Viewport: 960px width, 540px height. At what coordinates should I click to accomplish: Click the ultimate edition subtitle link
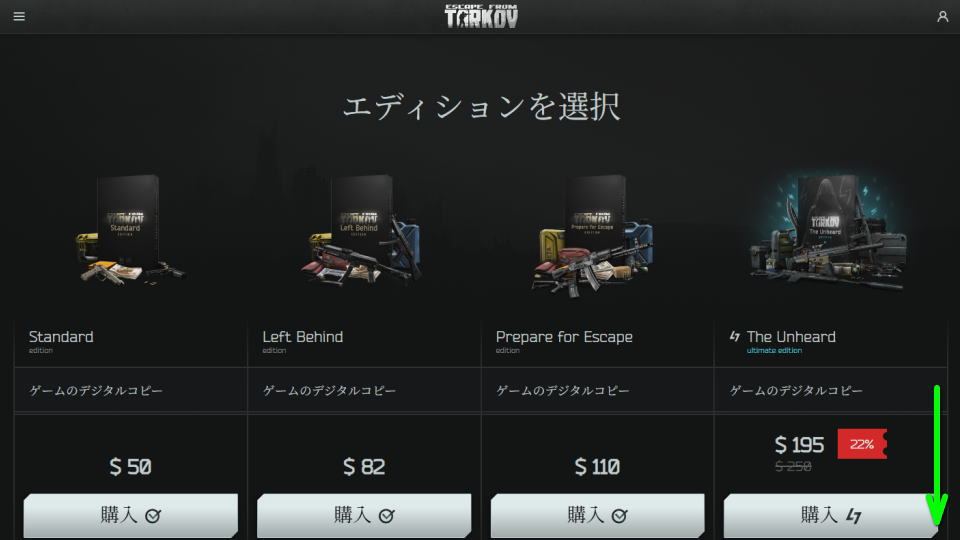point(774,351)
